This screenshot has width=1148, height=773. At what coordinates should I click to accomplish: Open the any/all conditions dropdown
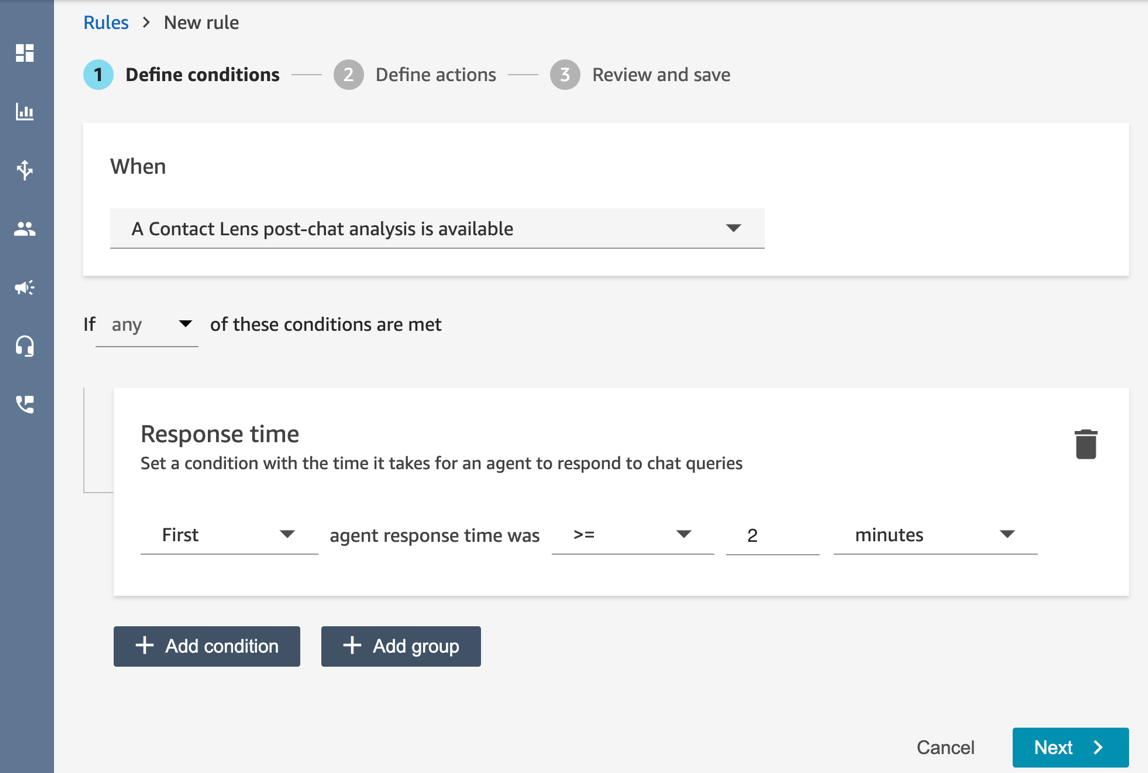coord(148,325)
